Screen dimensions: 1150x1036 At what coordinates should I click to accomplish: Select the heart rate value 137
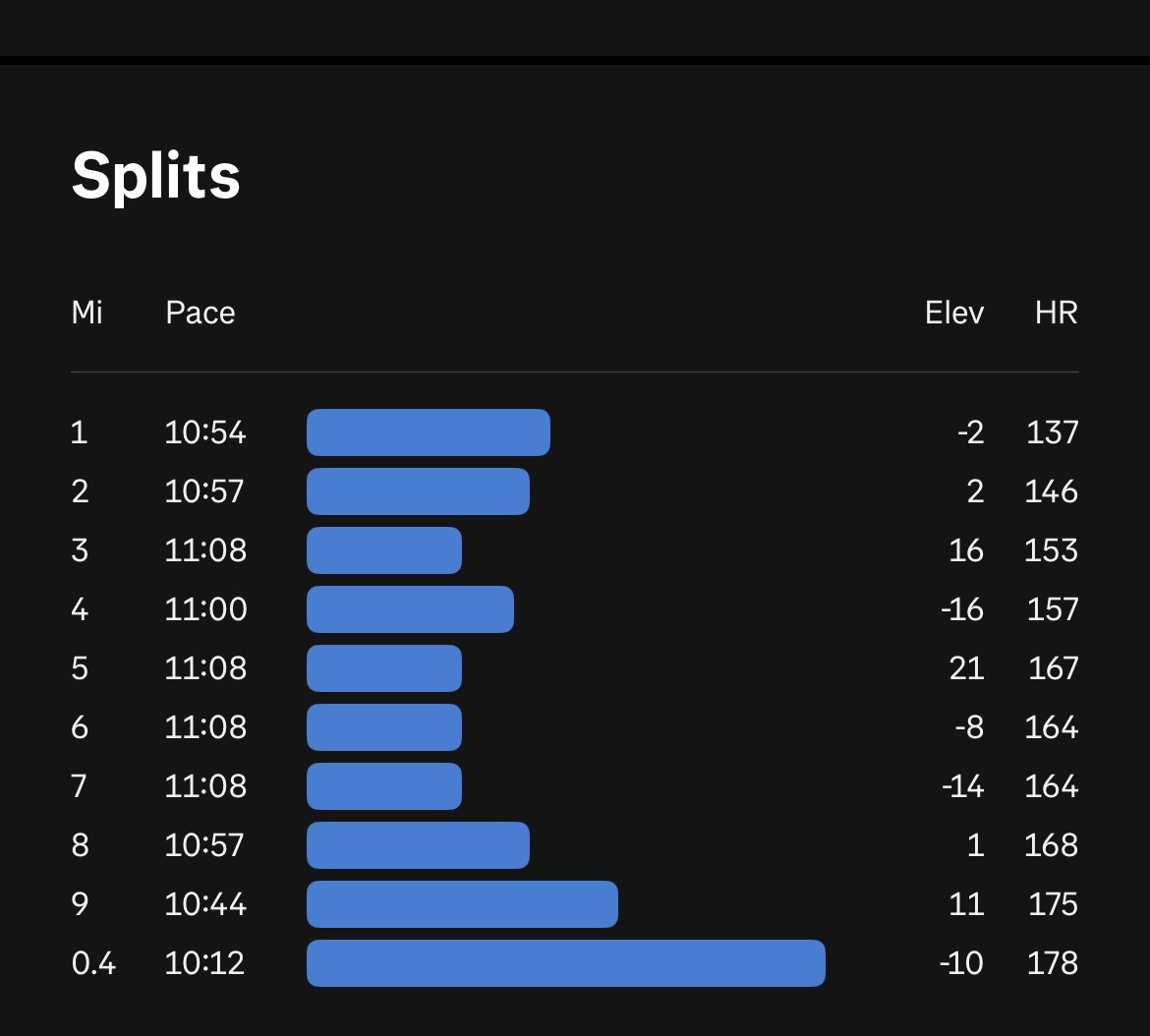click(1052, 432)
